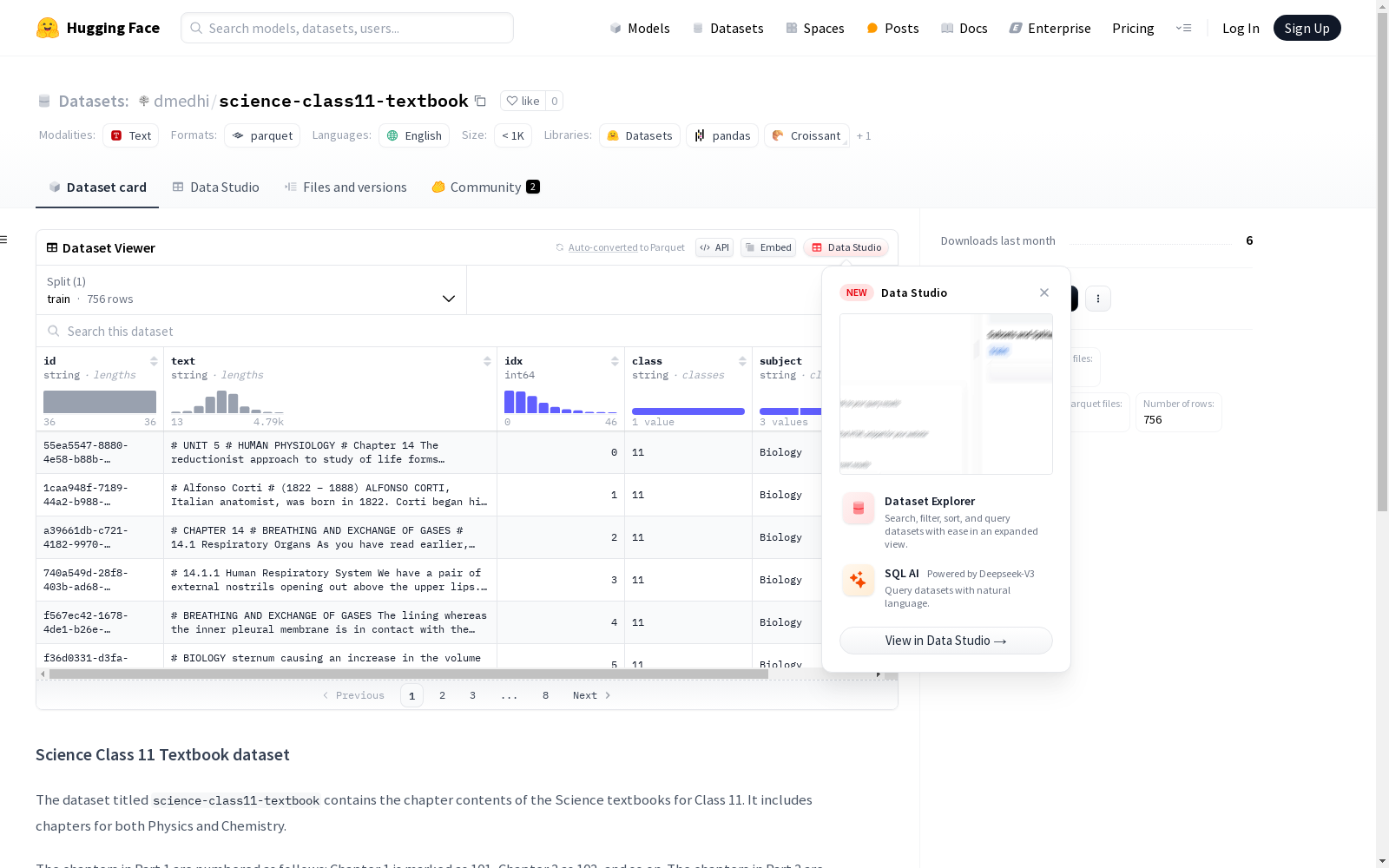Focus the search models, datasets, users field
Viewport: 1389px width, 868px height.
(347, 28)
